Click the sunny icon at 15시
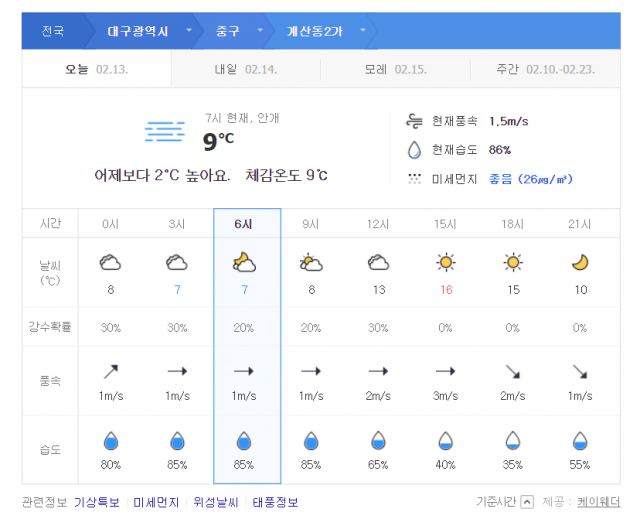The image size is (640, 519). [x=446, y=262]
